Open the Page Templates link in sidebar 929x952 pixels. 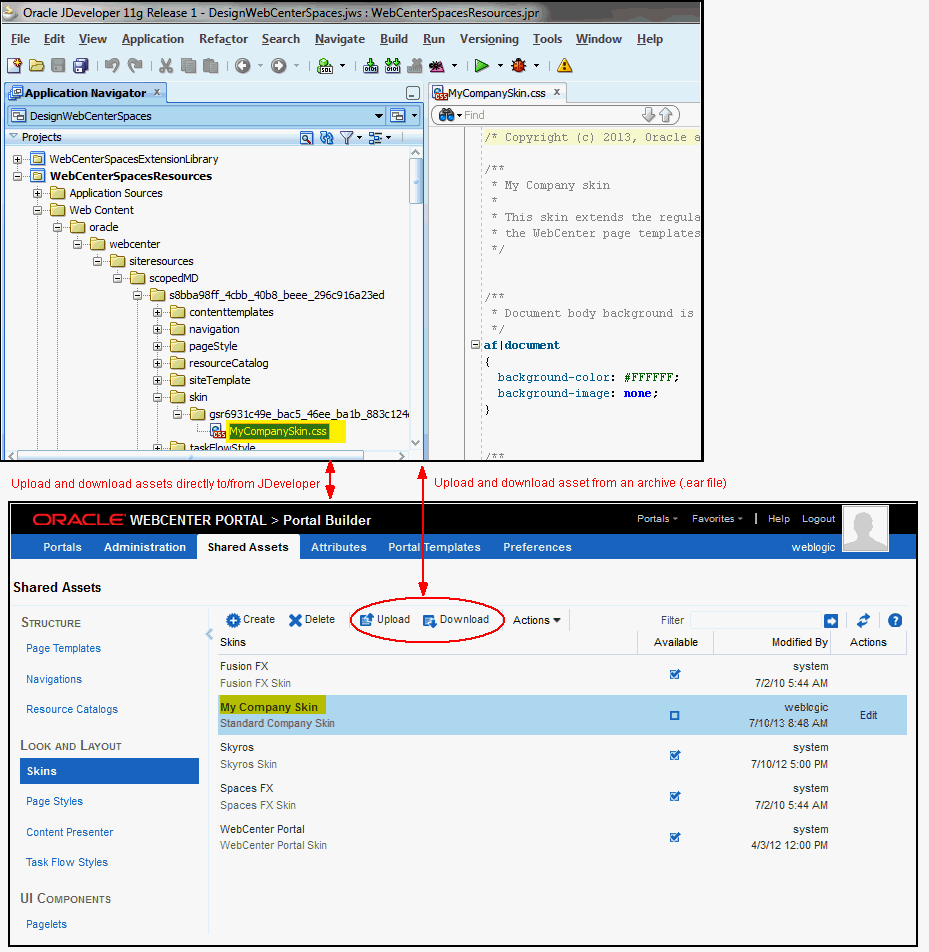point(63,648)
